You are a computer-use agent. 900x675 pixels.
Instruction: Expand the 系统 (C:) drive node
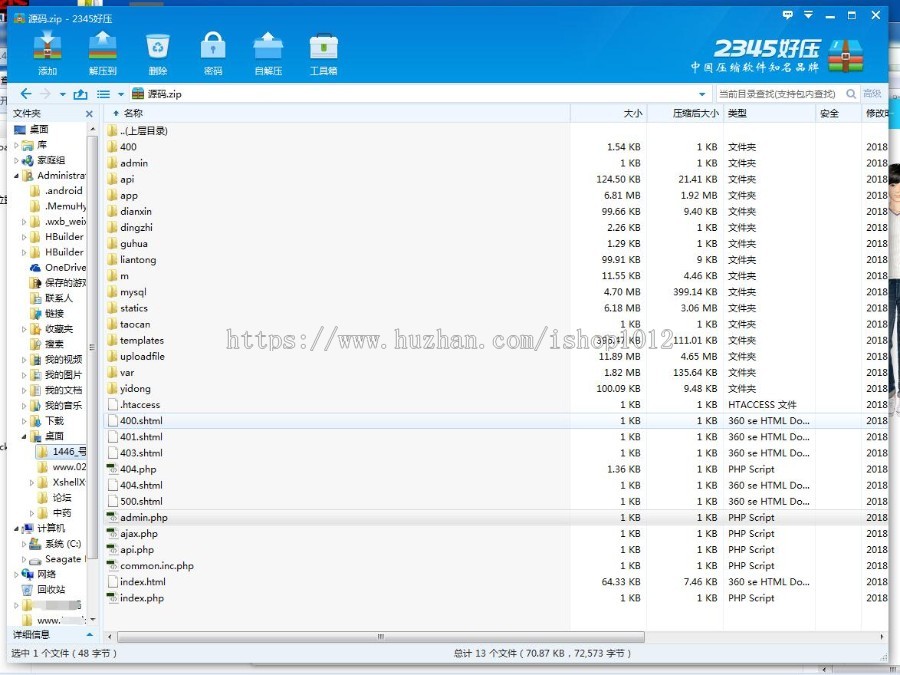[x=24, y=544]
